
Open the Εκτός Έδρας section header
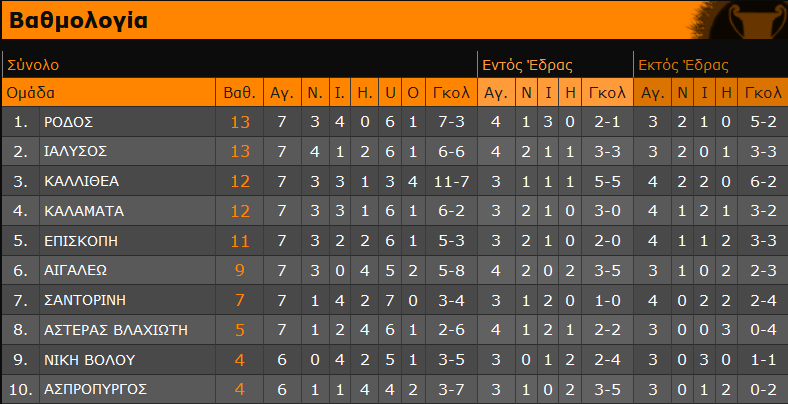(x=683, y=65)
